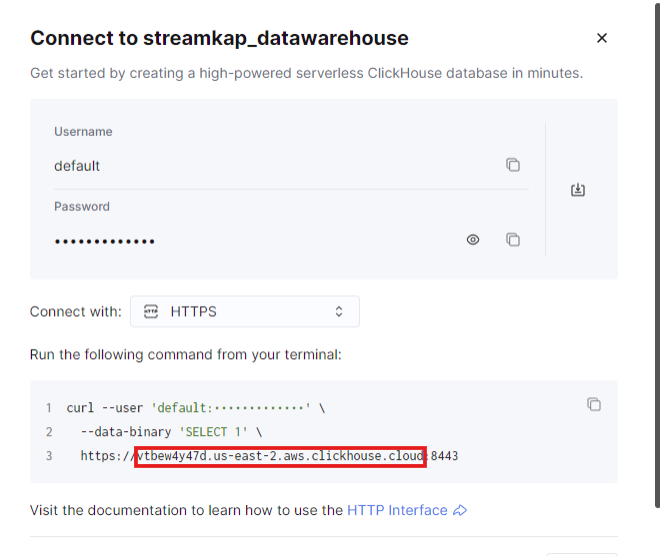Close the Connect to streamkap_datawarehouse dialog

tap(602, 38)
